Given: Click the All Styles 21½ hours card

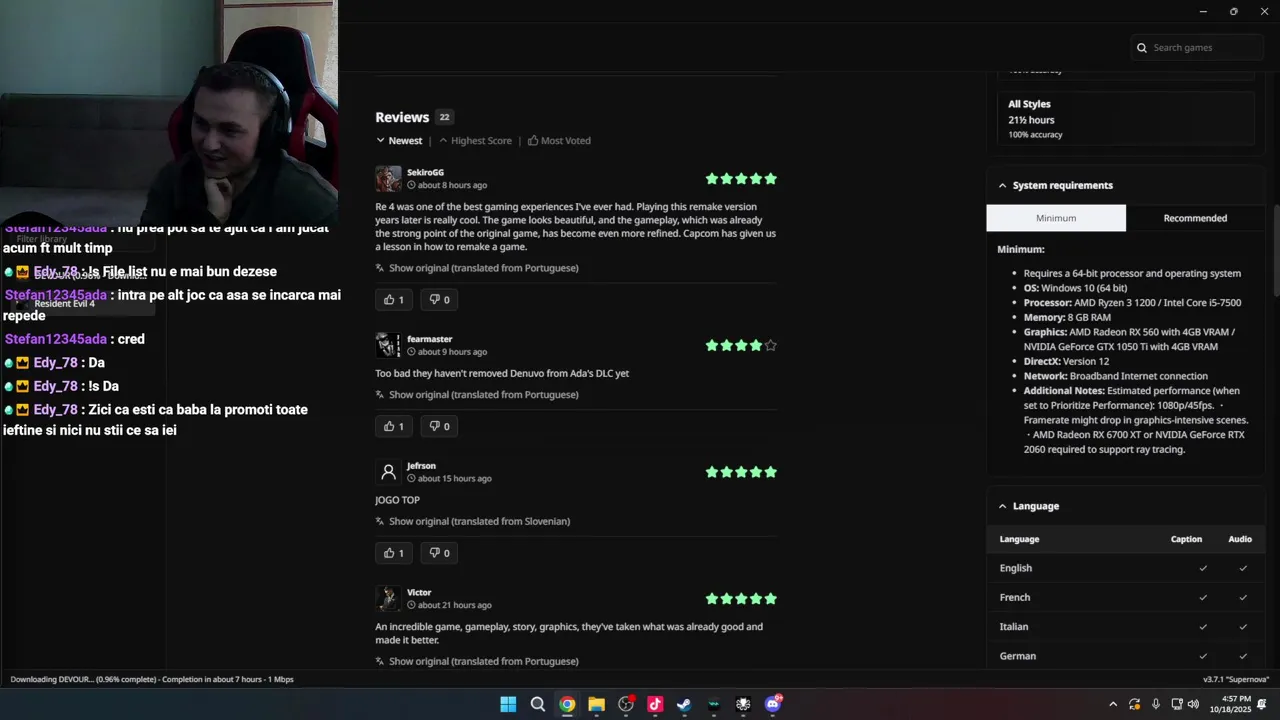Looking at the screenshot, I should [x=1126, y=119].
